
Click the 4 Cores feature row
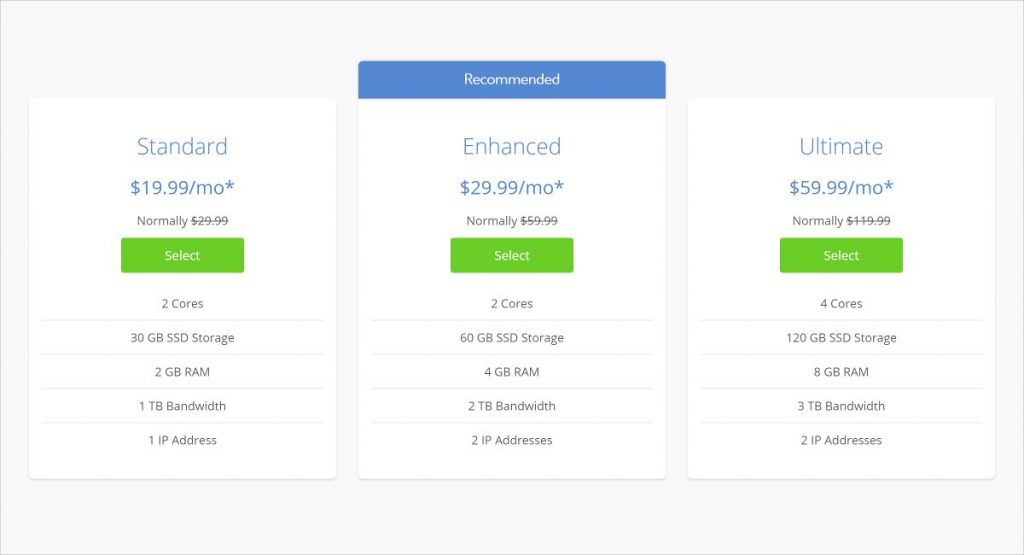841,304
